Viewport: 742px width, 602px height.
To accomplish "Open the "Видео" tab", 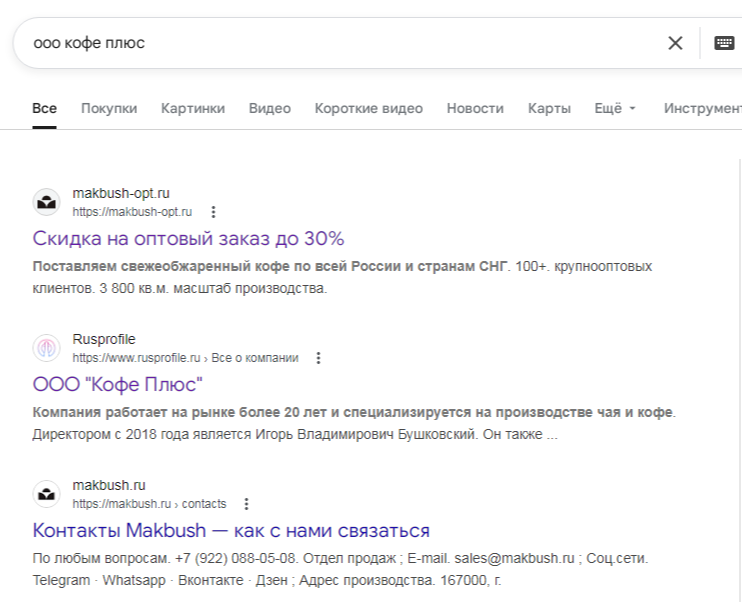I will coord(270,108).
